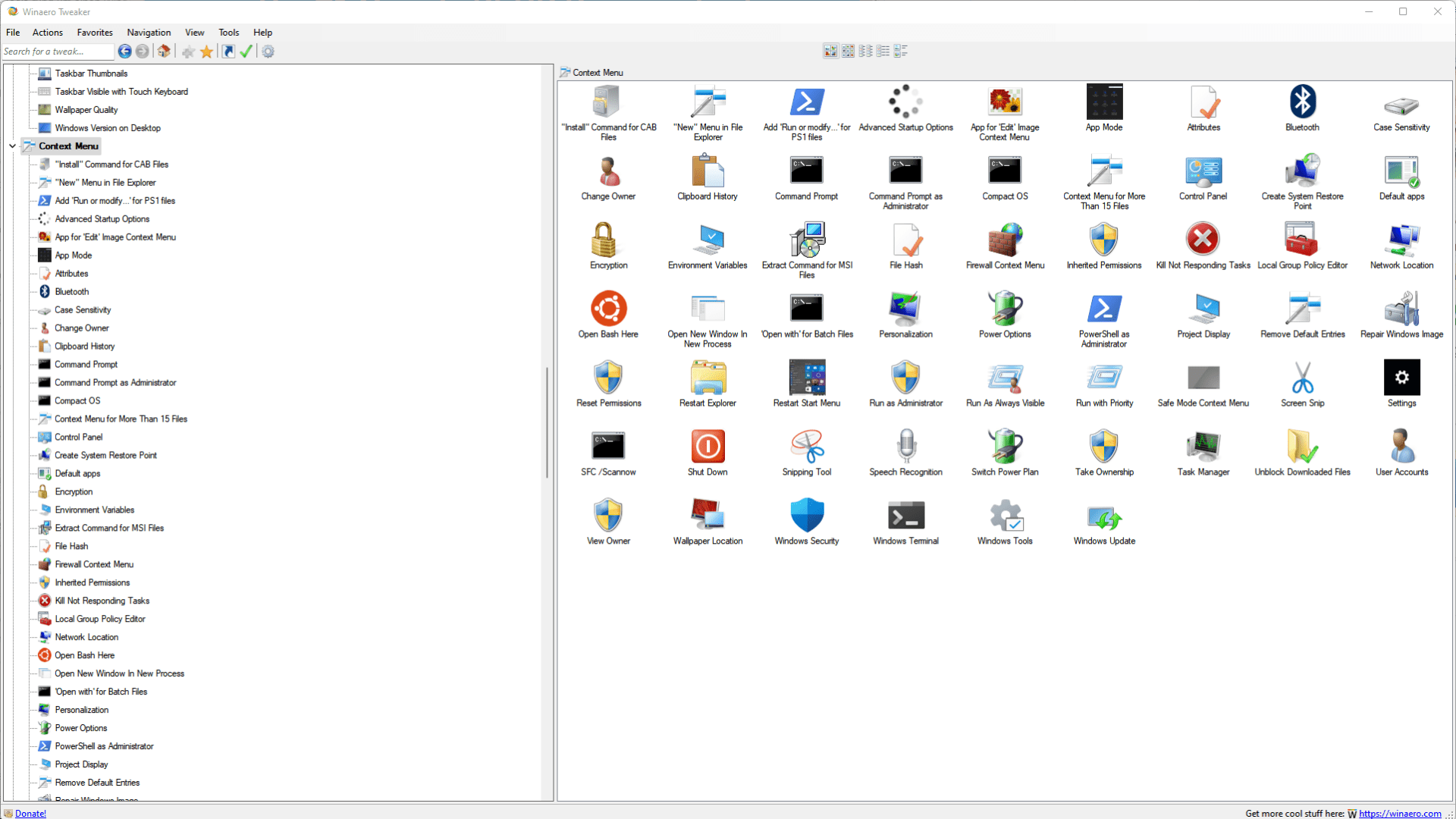Viewport: 1456px width, 819px height.
Task: Switch to details view with the last view button
Action: click(x=900, y=51)
